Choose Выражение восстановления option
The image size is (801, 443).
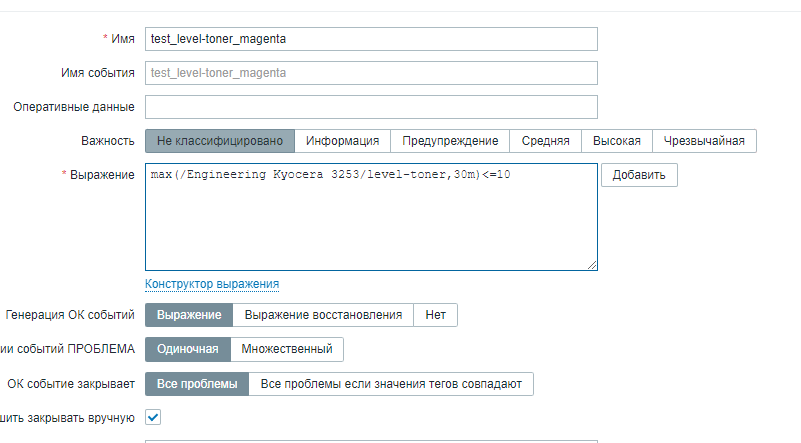click(x=323, y=315)
